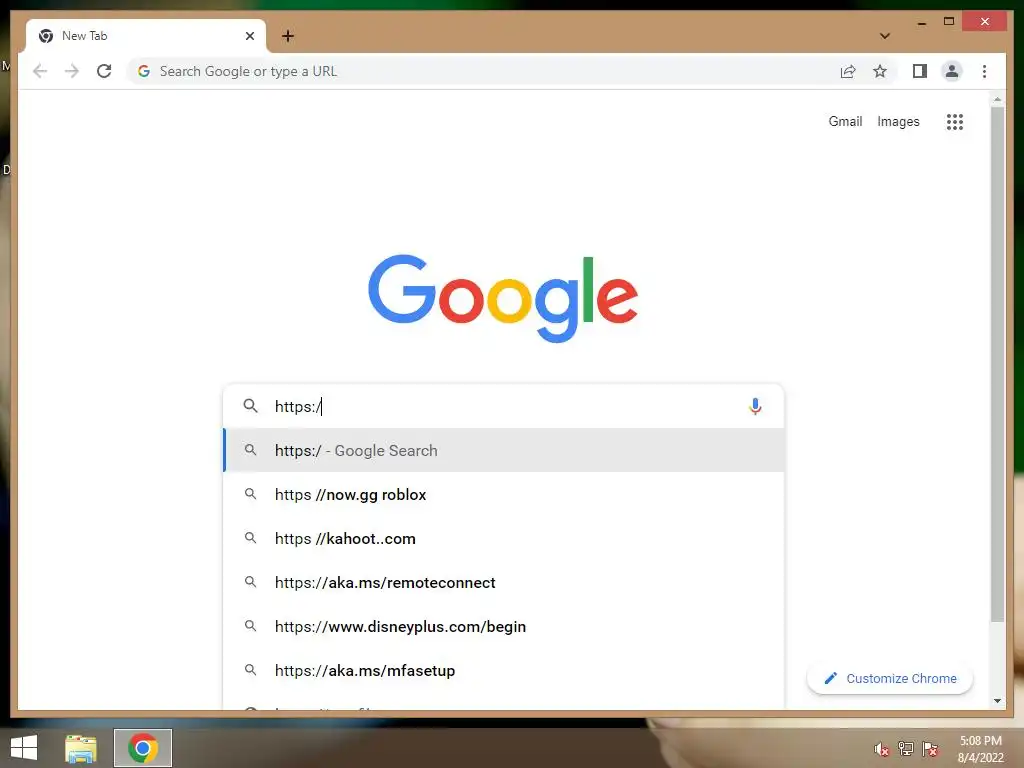Reload the current page

pos(104,71)
